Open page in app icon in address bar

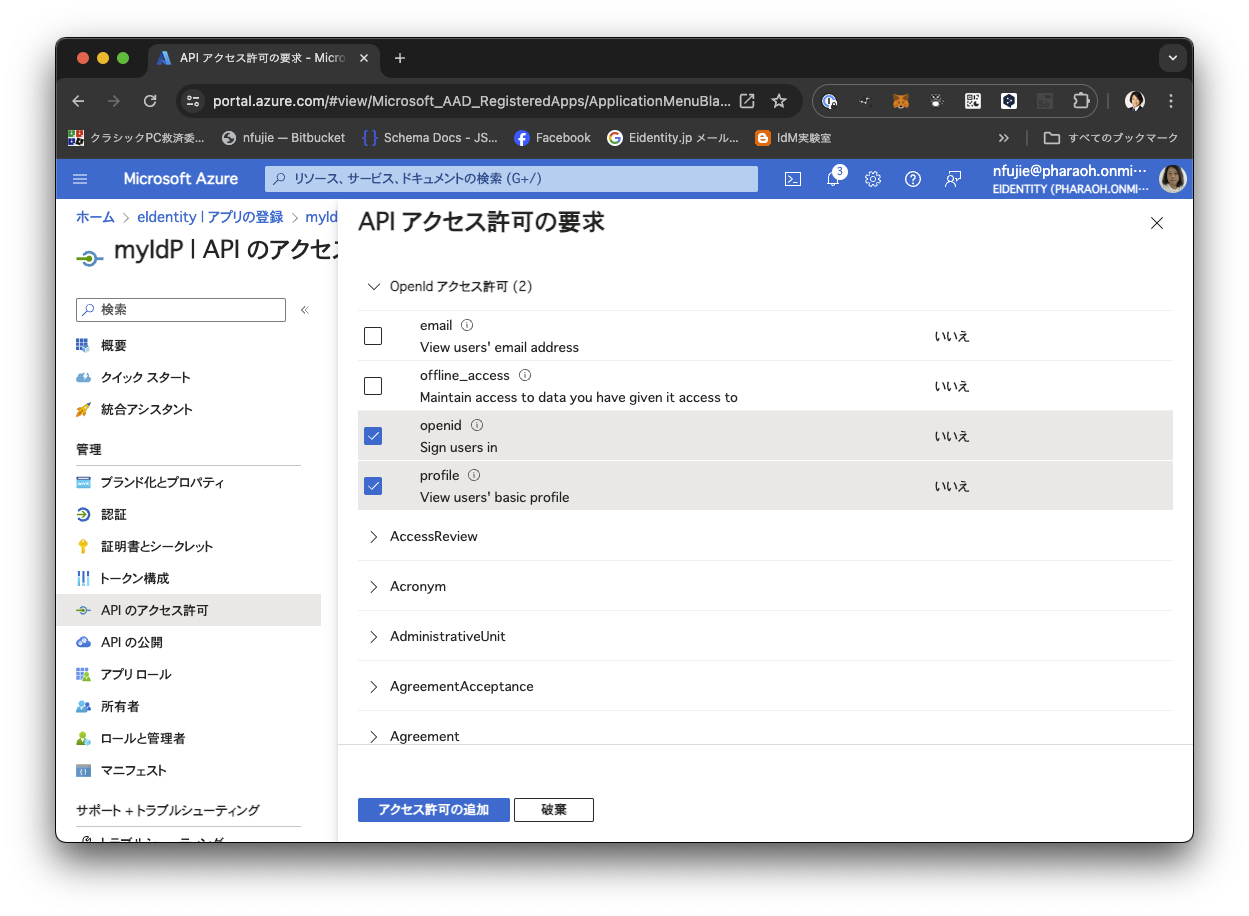[747, 101]
